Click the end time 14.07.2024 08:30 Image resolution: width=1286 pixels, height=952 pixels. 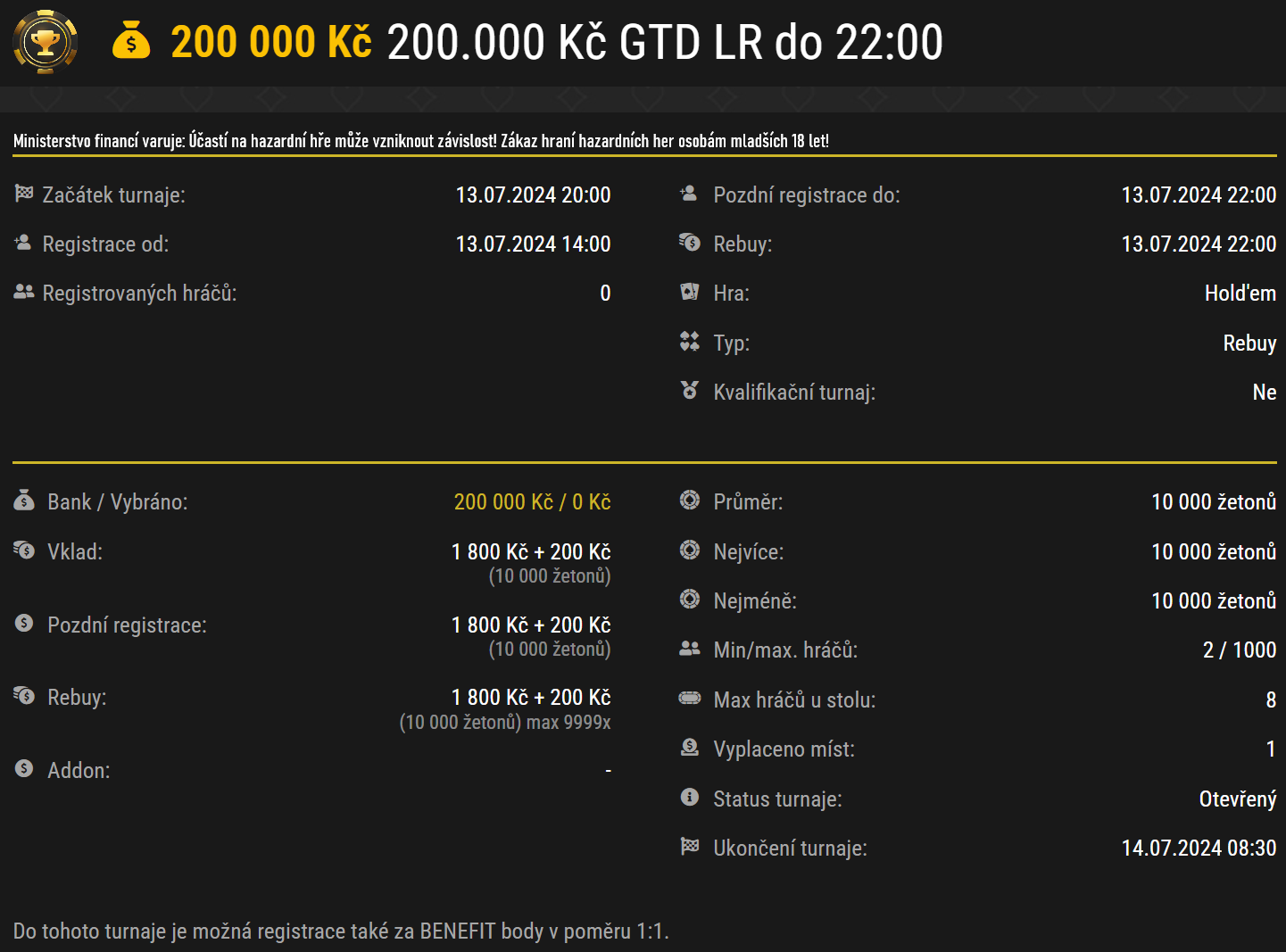click(1199, 848)
